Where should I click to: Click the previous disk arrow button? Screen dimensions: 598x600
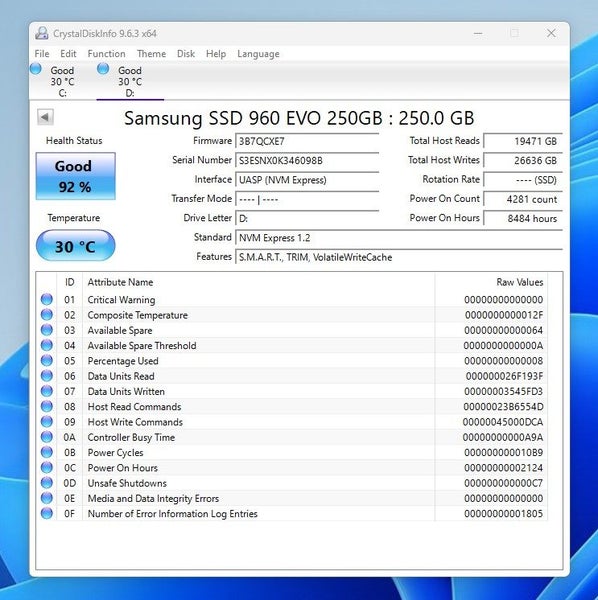(45, 117)
